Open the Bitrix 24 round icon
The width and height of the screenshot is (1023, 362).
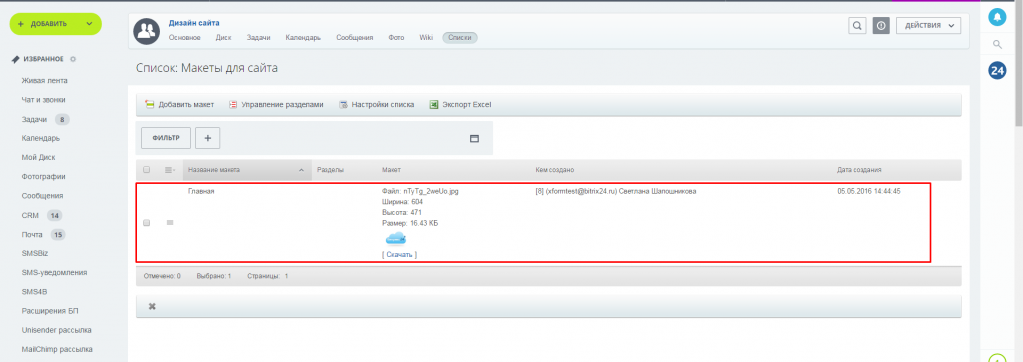click(x=997, y=71)
